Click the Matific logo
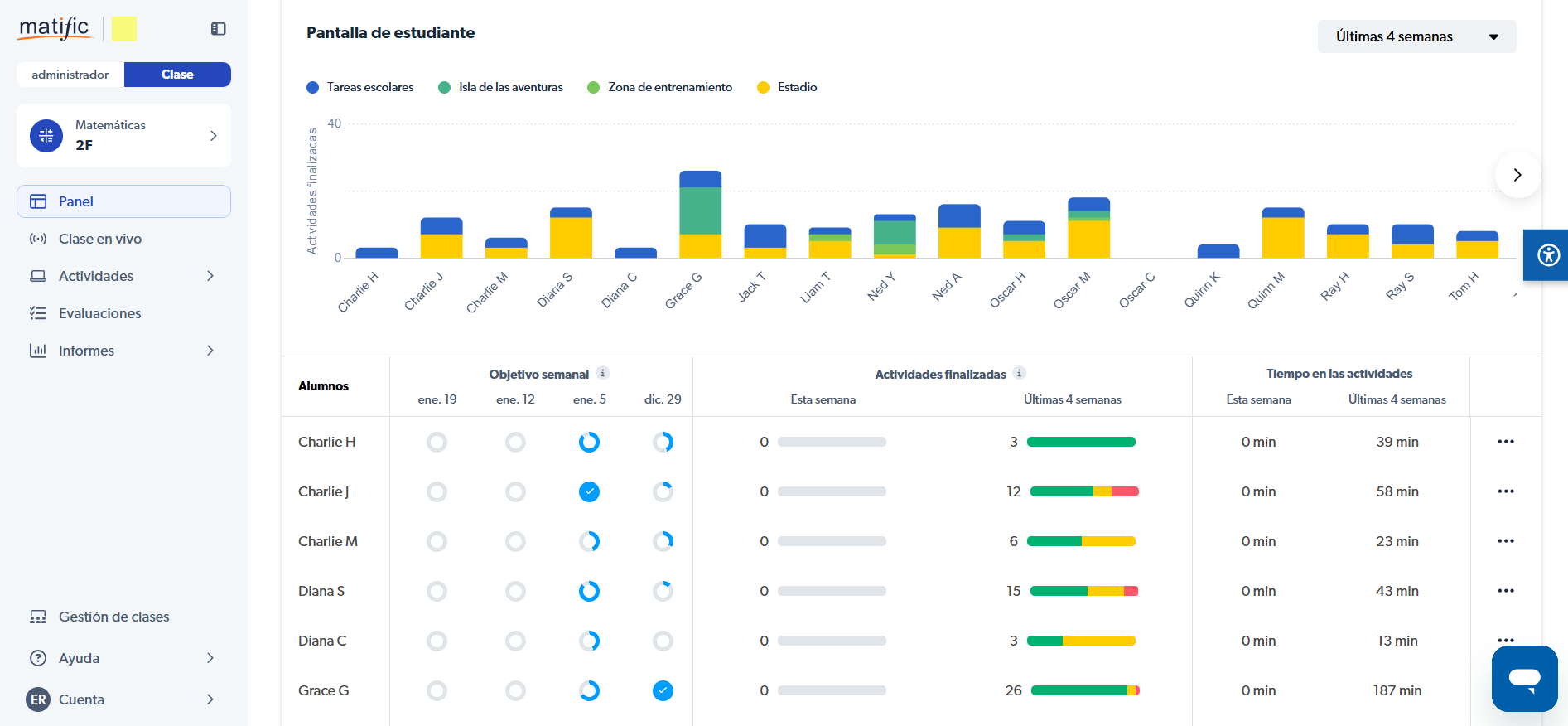 tap(54, 28)
